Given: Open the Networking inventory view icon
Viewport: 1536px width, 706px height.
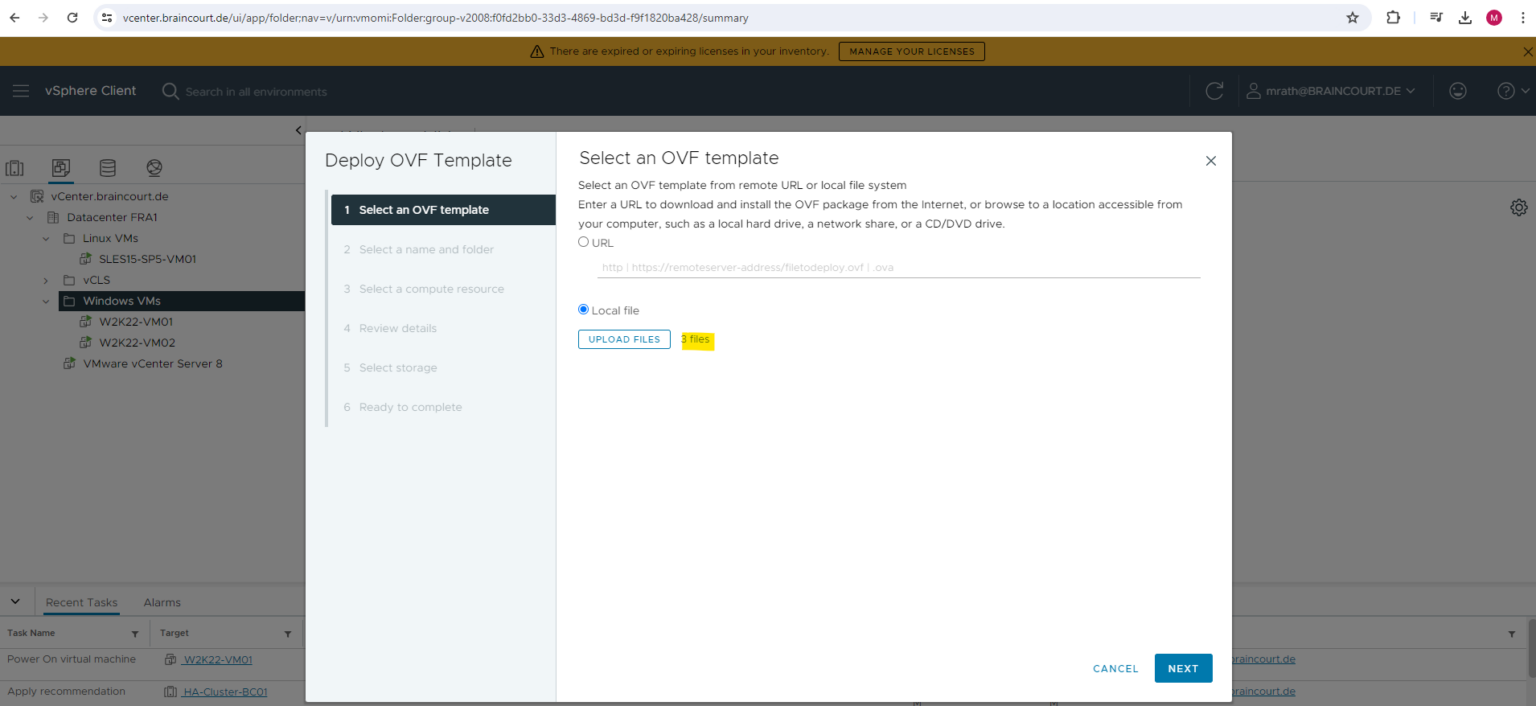Looking at the screenshot, I should [153, 168].
